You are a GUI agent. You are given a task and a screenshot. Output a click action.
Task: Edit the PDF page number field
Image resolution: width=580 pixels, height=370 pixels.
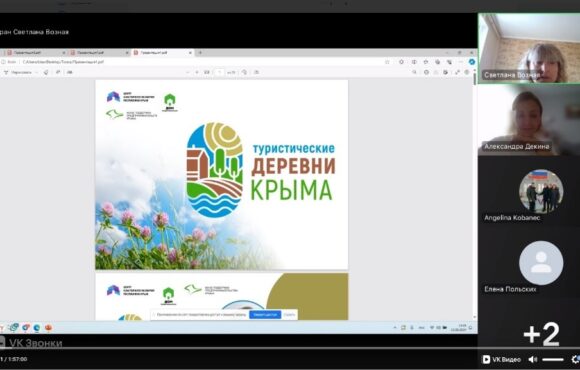point(219,72)
